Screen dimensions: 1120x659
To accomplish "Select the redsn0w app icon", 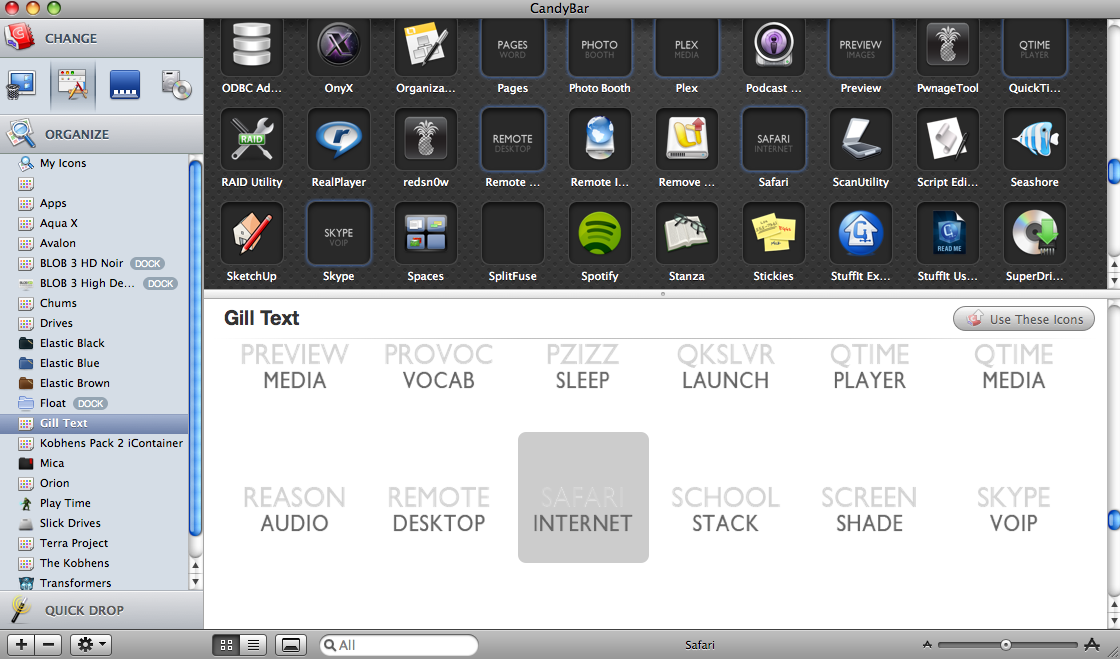I will [426, 139].
